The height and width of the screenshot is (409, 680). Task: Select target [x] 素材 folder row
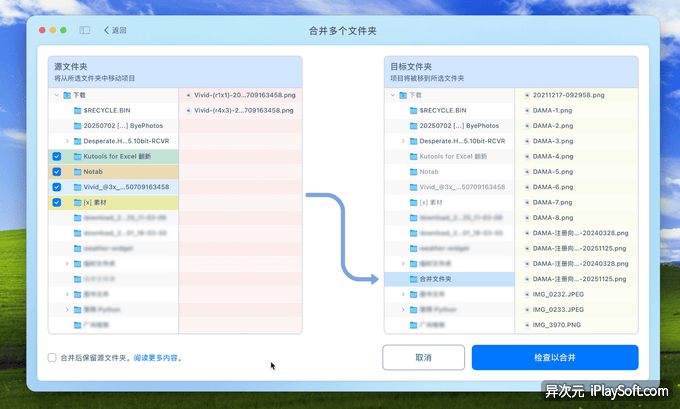pyautogui.click(x=449, y=202)
